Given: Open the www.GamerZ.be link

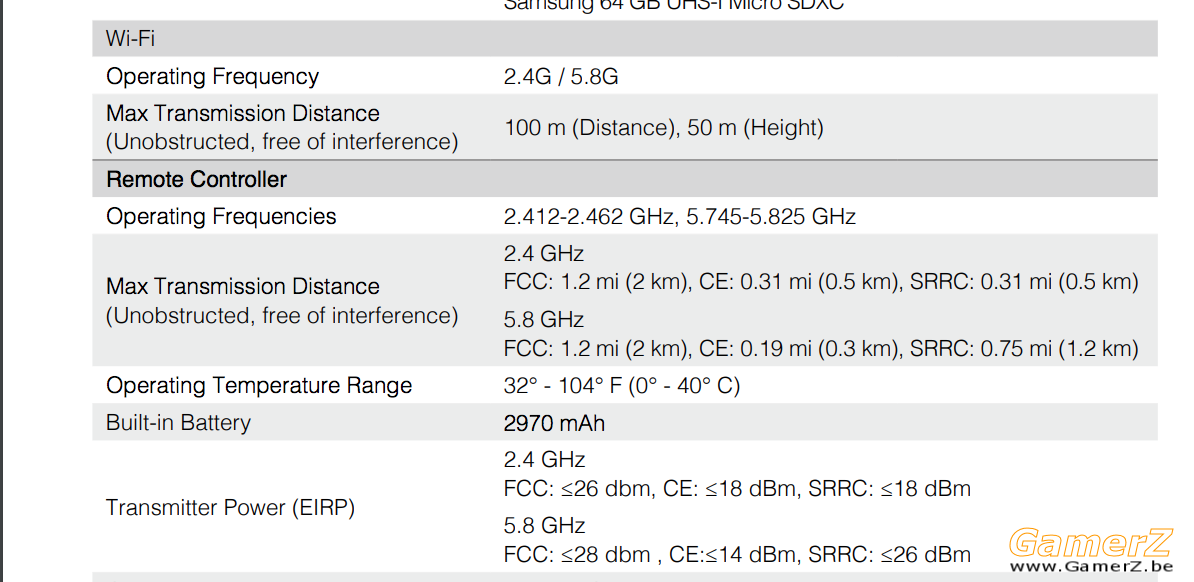Looking at the screenshot, I should coord(1090,567).
